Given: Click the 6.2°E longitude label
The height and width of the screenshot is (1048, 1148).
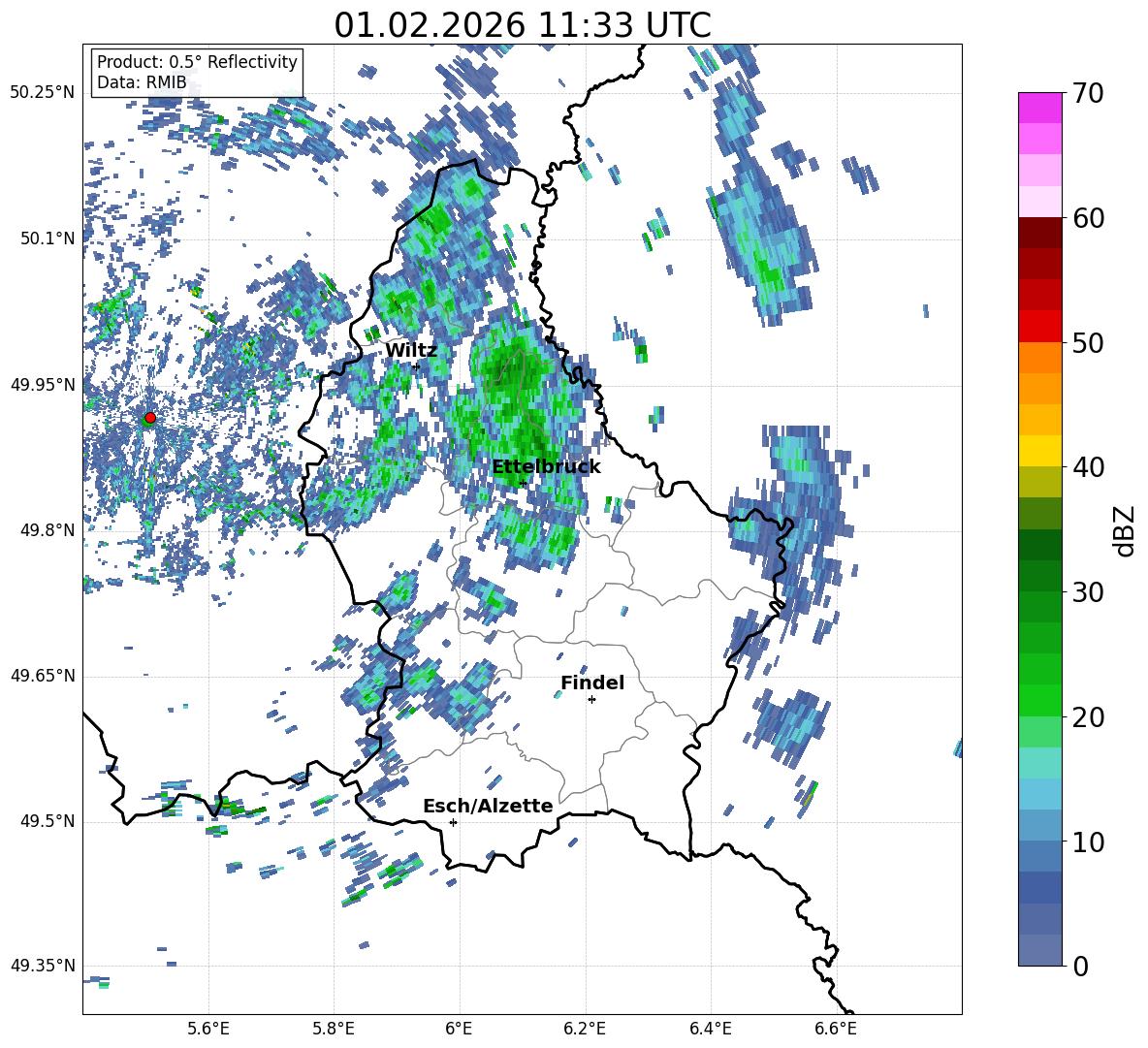Looking at the screenshot, I should (585, 1029).
